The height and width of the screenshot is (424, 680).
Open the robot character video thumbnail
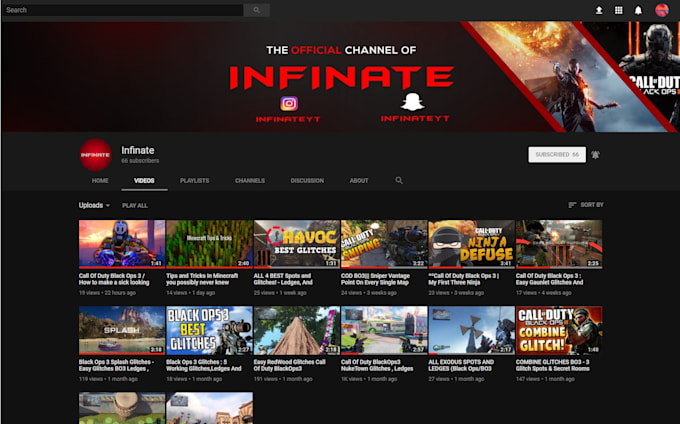(x=122, y=244)
